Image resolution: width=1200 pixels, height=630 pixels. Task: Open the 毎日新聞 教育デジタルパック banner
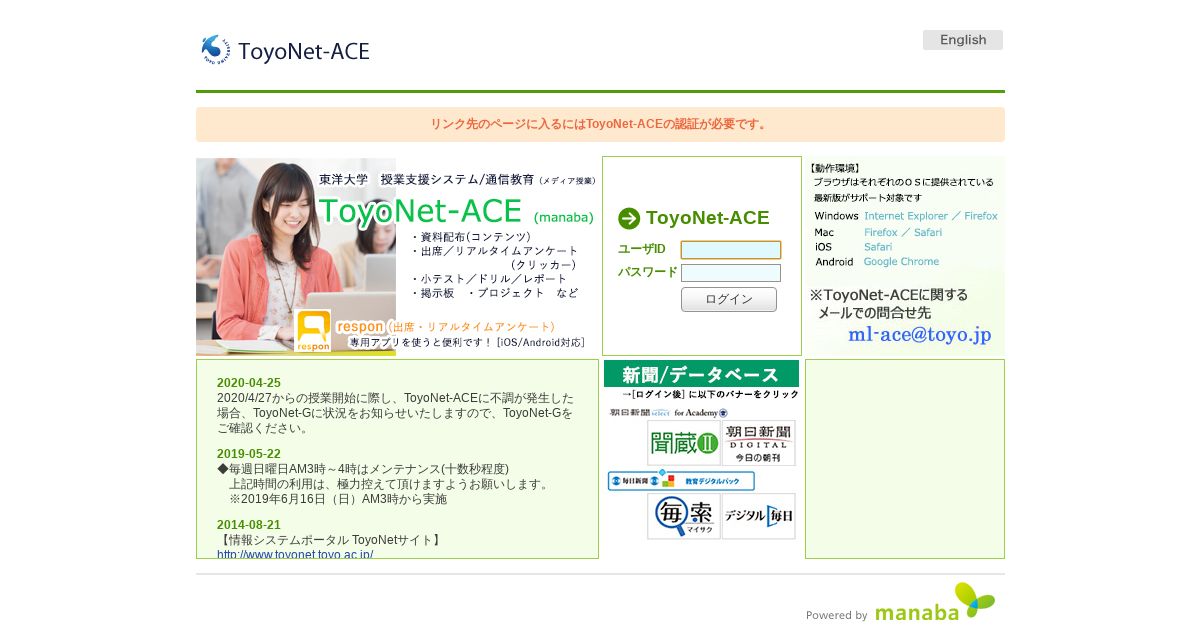click(681, 480)
